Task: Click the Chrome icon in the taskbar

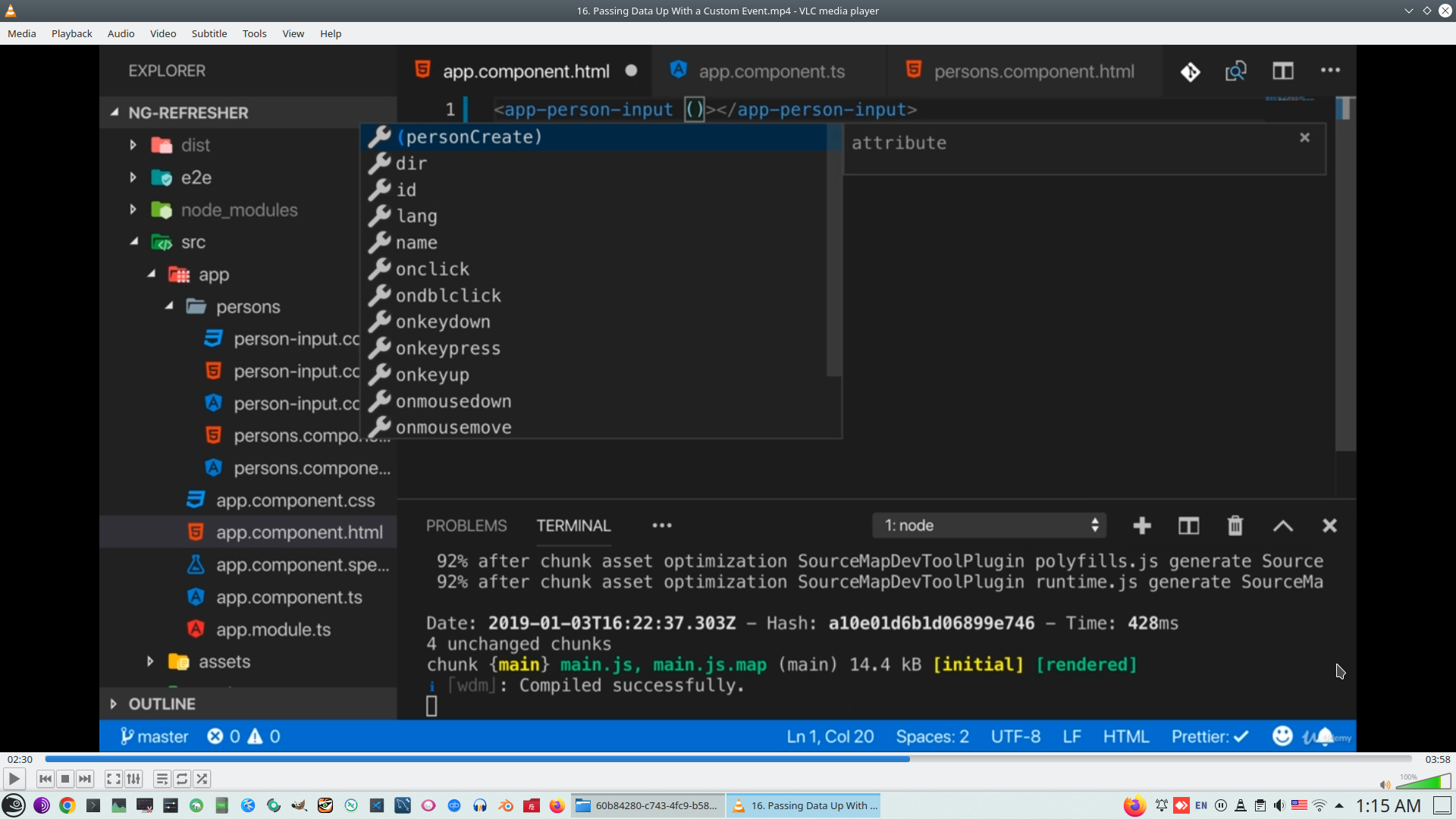Action: coord(67,805)
